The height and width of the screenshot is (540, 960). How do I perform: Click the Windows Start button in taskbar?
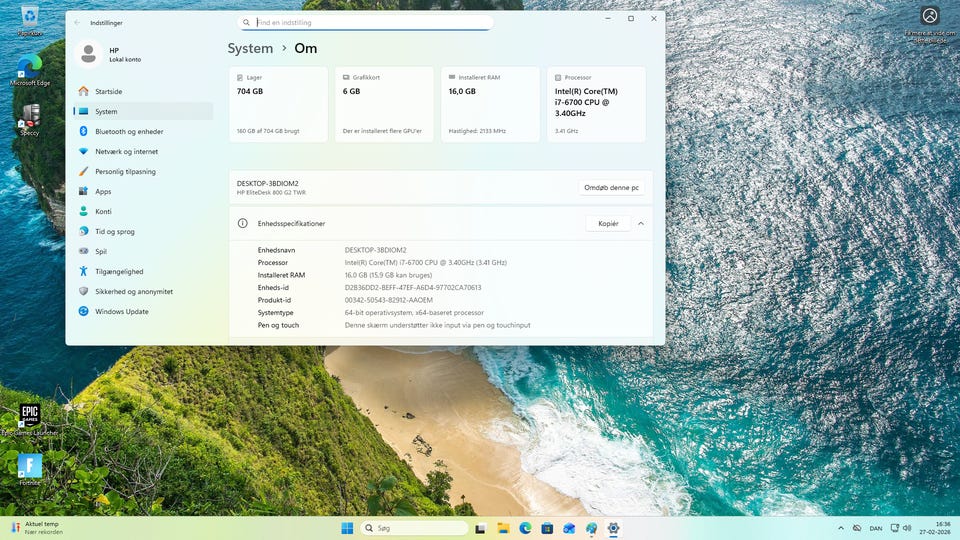347,528
